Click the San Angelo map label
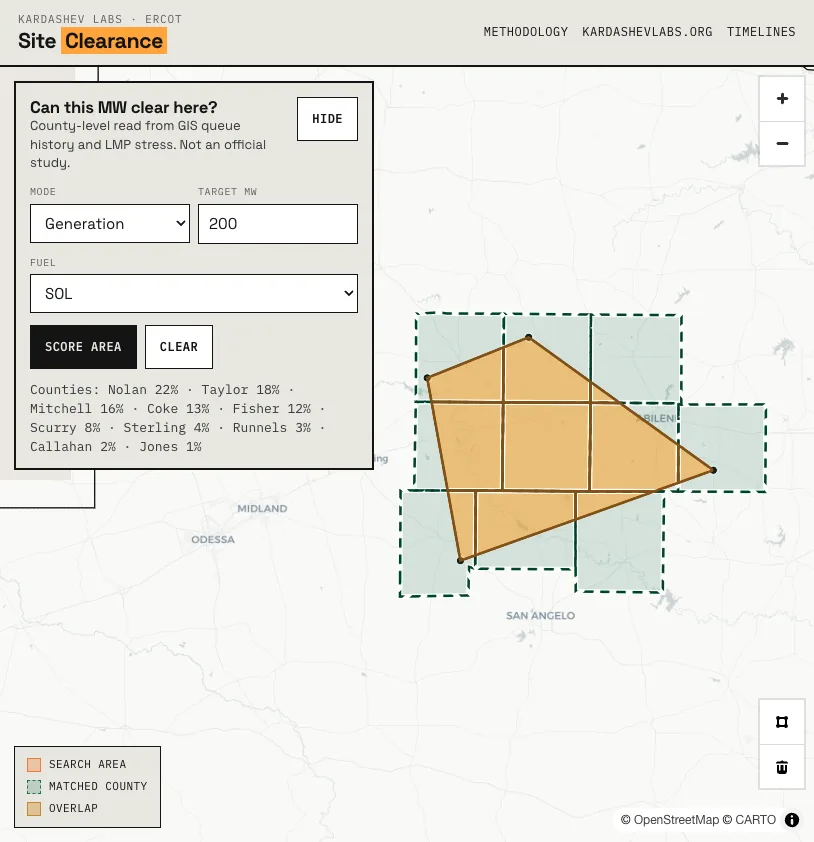This screenshot has width=814, height=842. (x=540, y=615)
